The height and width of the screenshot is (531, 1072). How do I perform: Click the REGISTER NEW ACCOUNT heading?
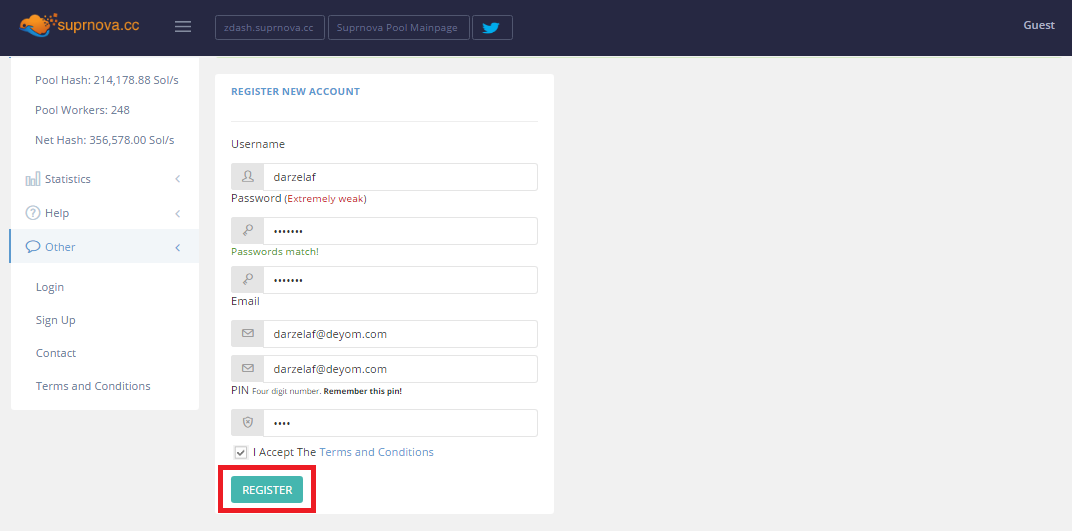pos(295,92)
